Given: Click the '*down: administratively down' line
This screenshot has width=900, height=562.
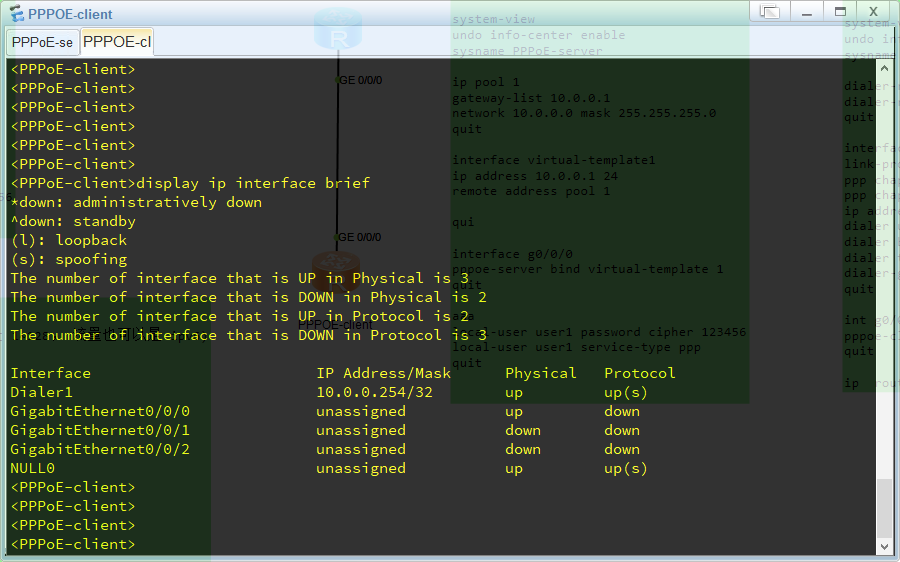Looking at the screenshot, I should 136,202.
